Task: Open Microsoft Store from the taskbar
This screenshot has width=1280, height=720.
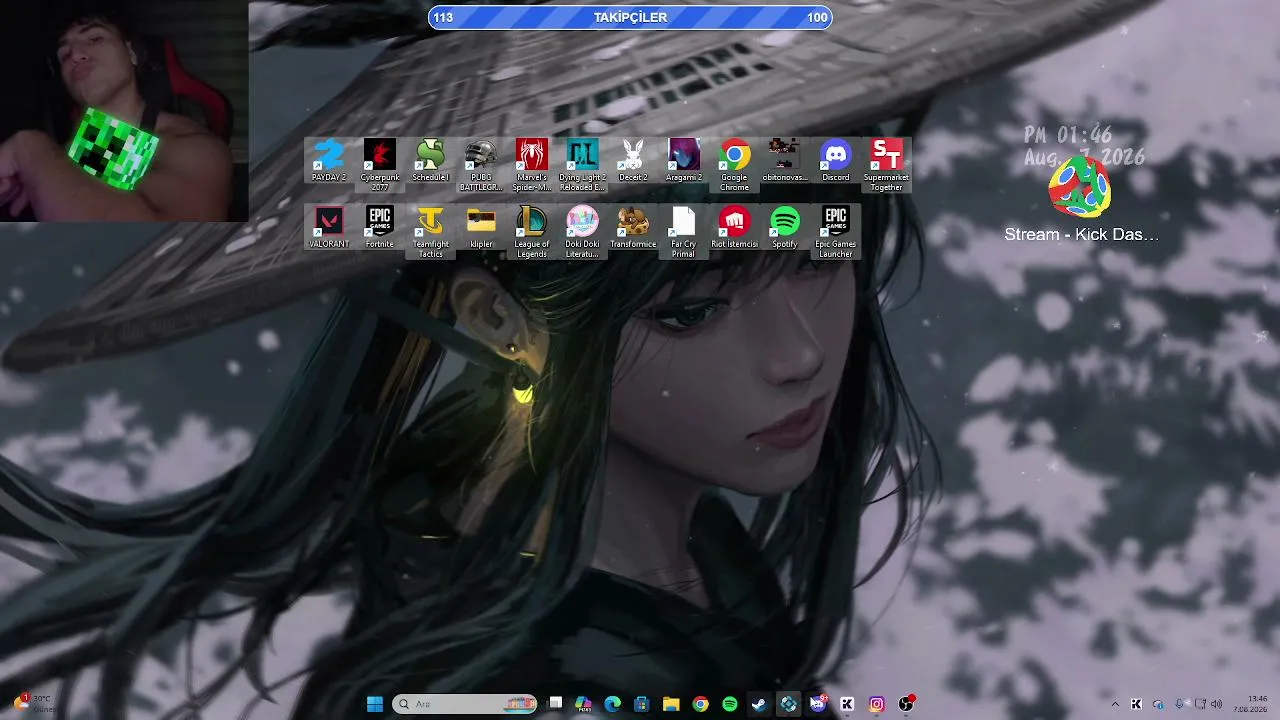Action: coord(642,704)
